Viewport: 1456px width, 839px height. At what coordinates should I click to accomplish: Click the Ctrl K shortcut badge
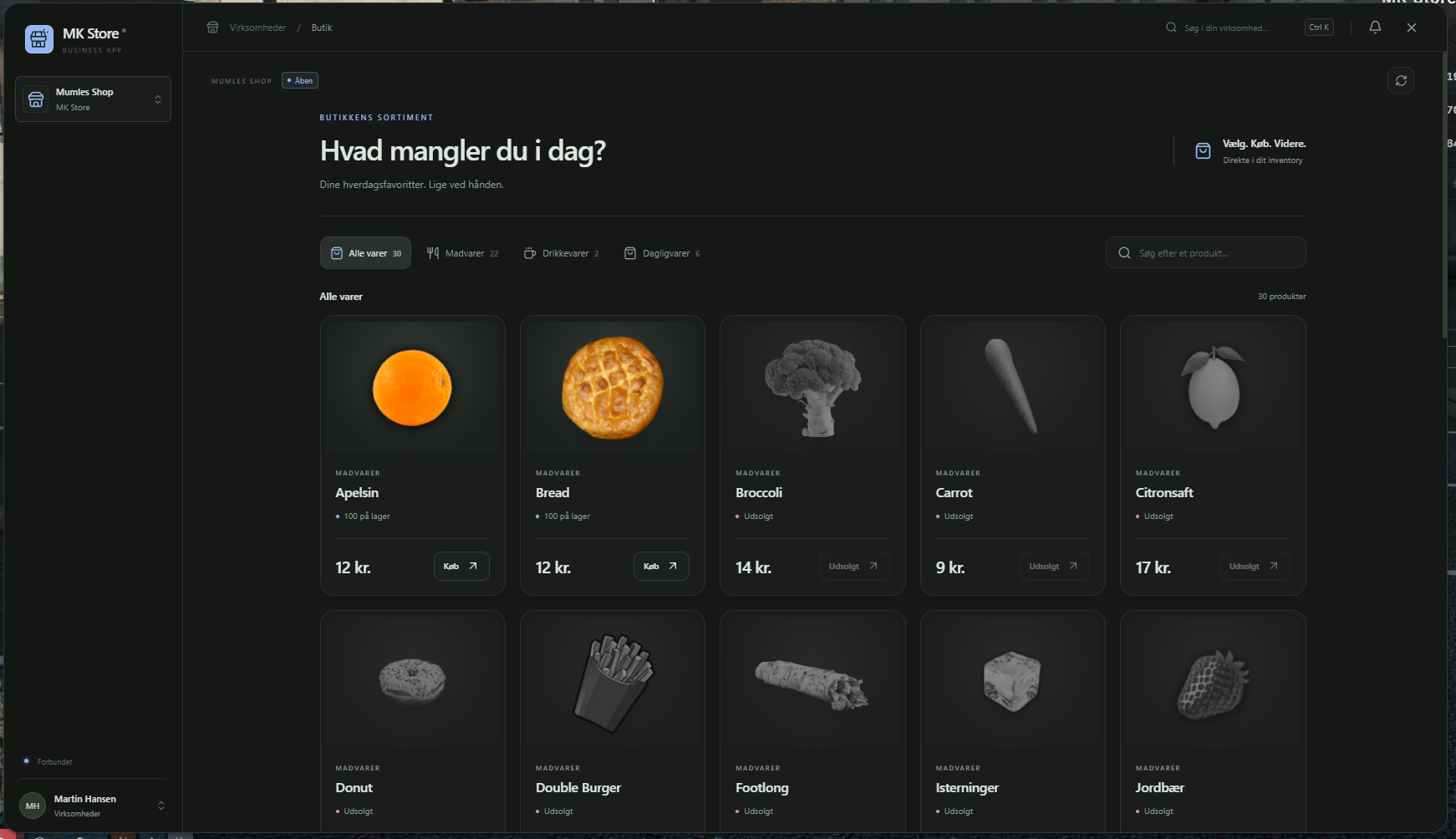1319,28
